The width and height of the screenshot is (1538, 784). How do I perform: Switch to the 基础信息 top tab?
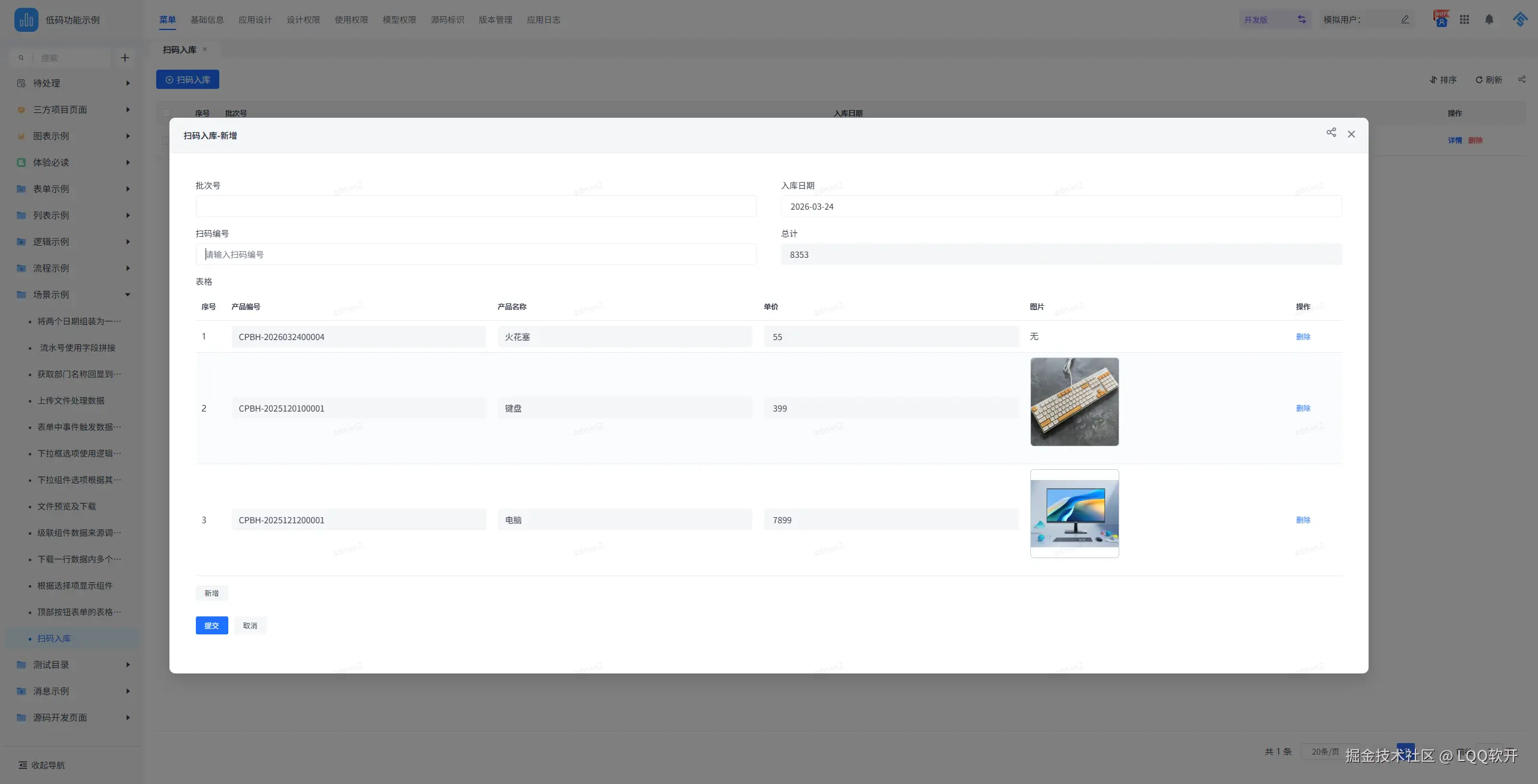coord(207,20)
